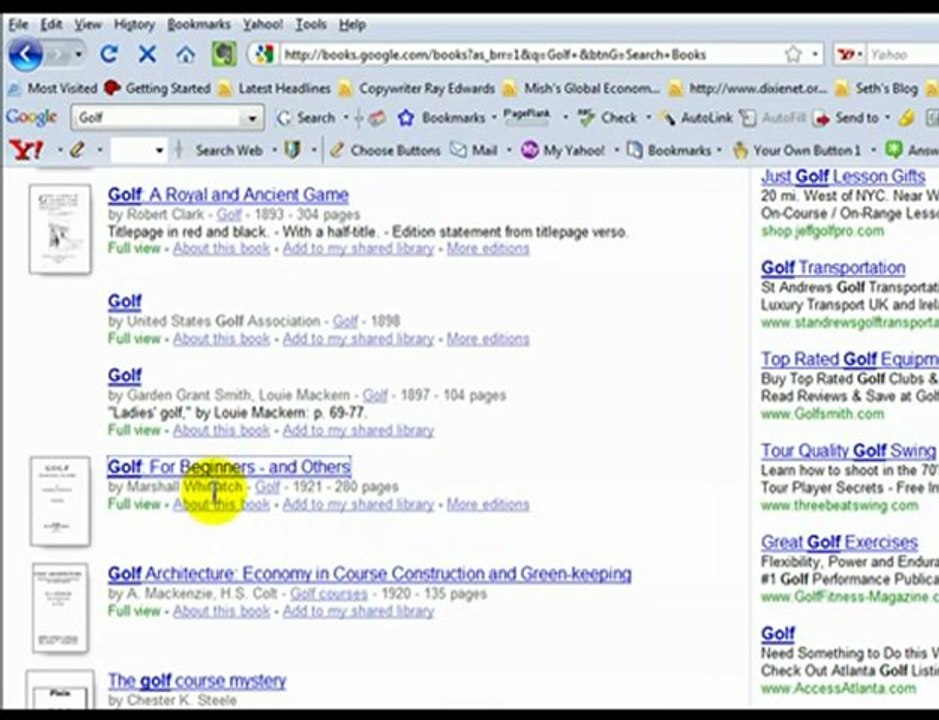
Task: Click the green icon next to Home
Action: point(224,55)
